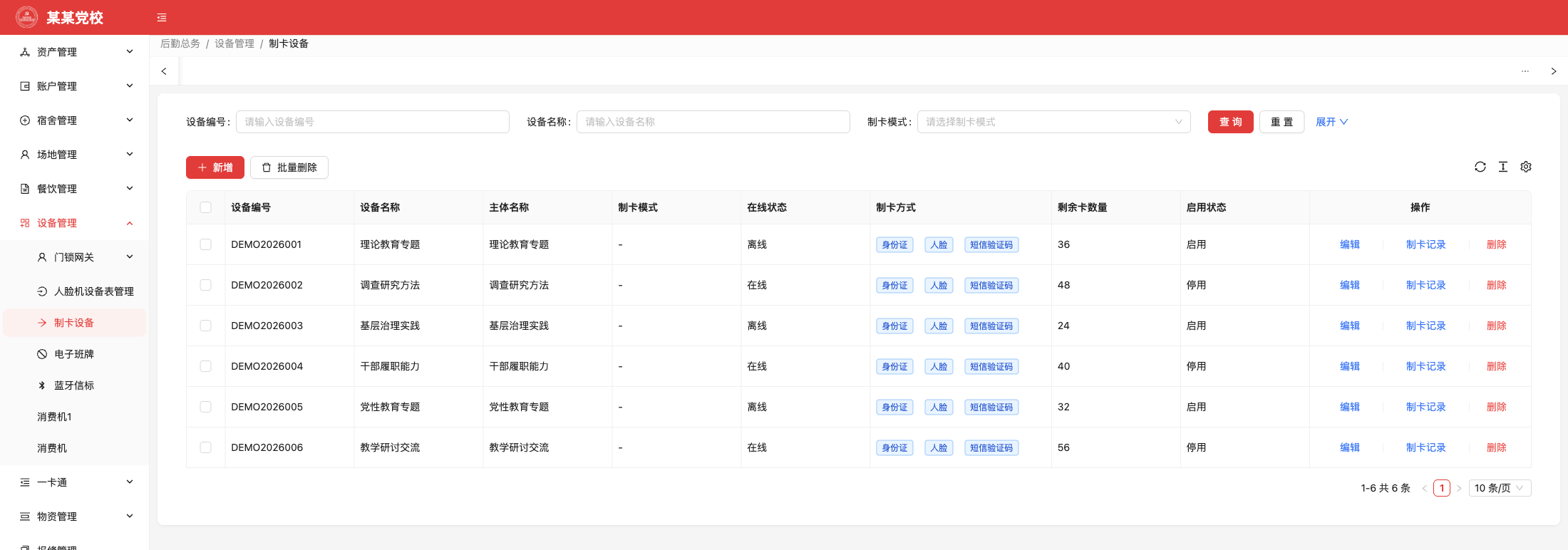
Task: Open the 场地管理 menu
Action: 74,155
